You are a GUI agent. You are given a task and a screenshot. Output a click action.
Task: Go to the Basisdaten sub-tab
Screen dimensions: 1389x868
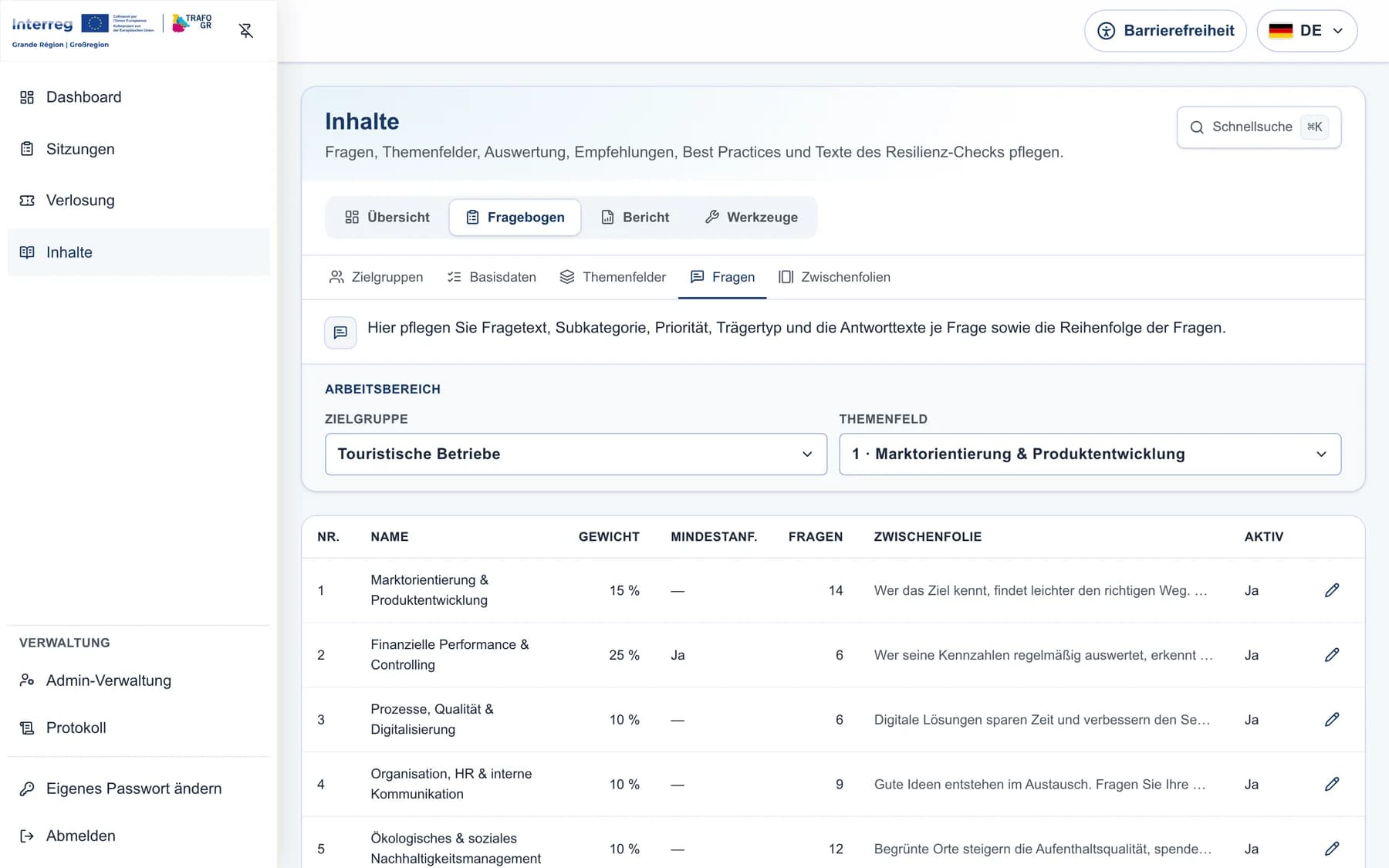coord(492,277)
